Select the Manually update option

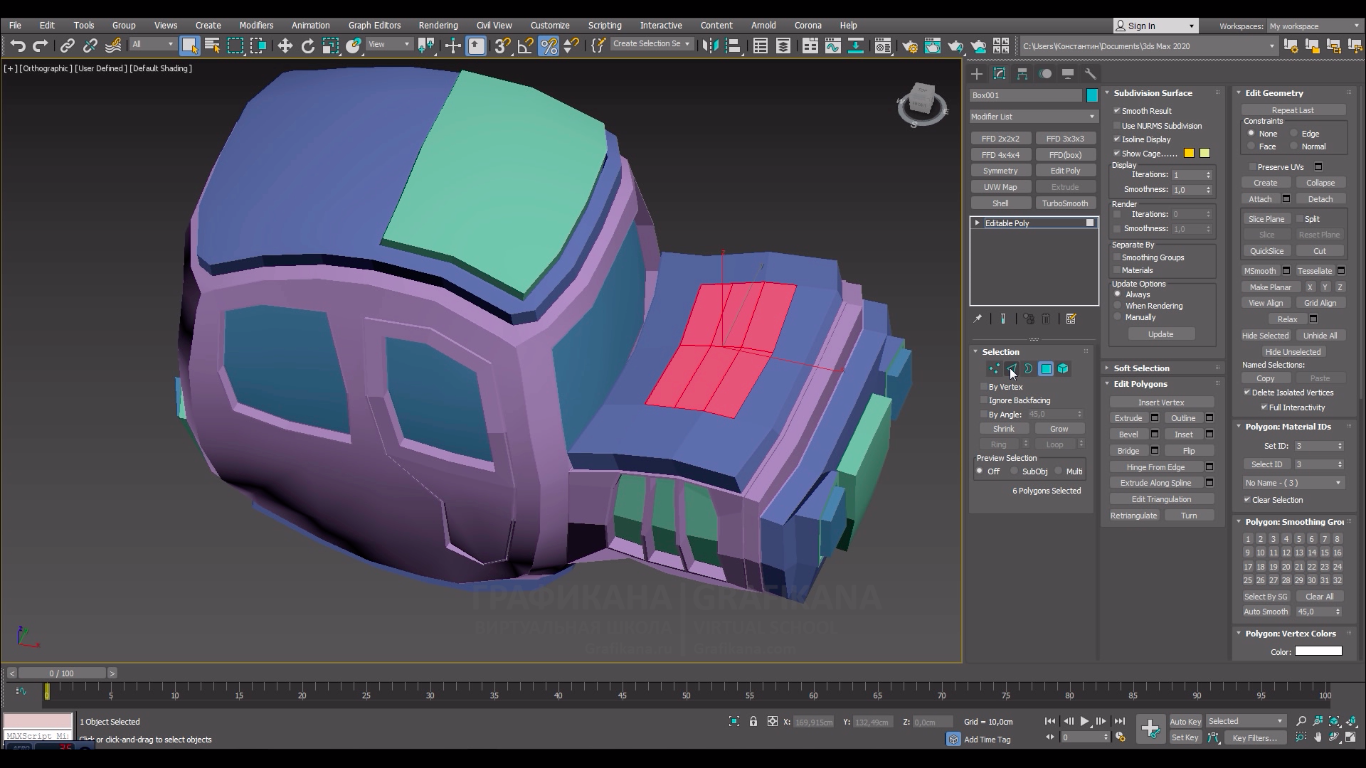1118,317
